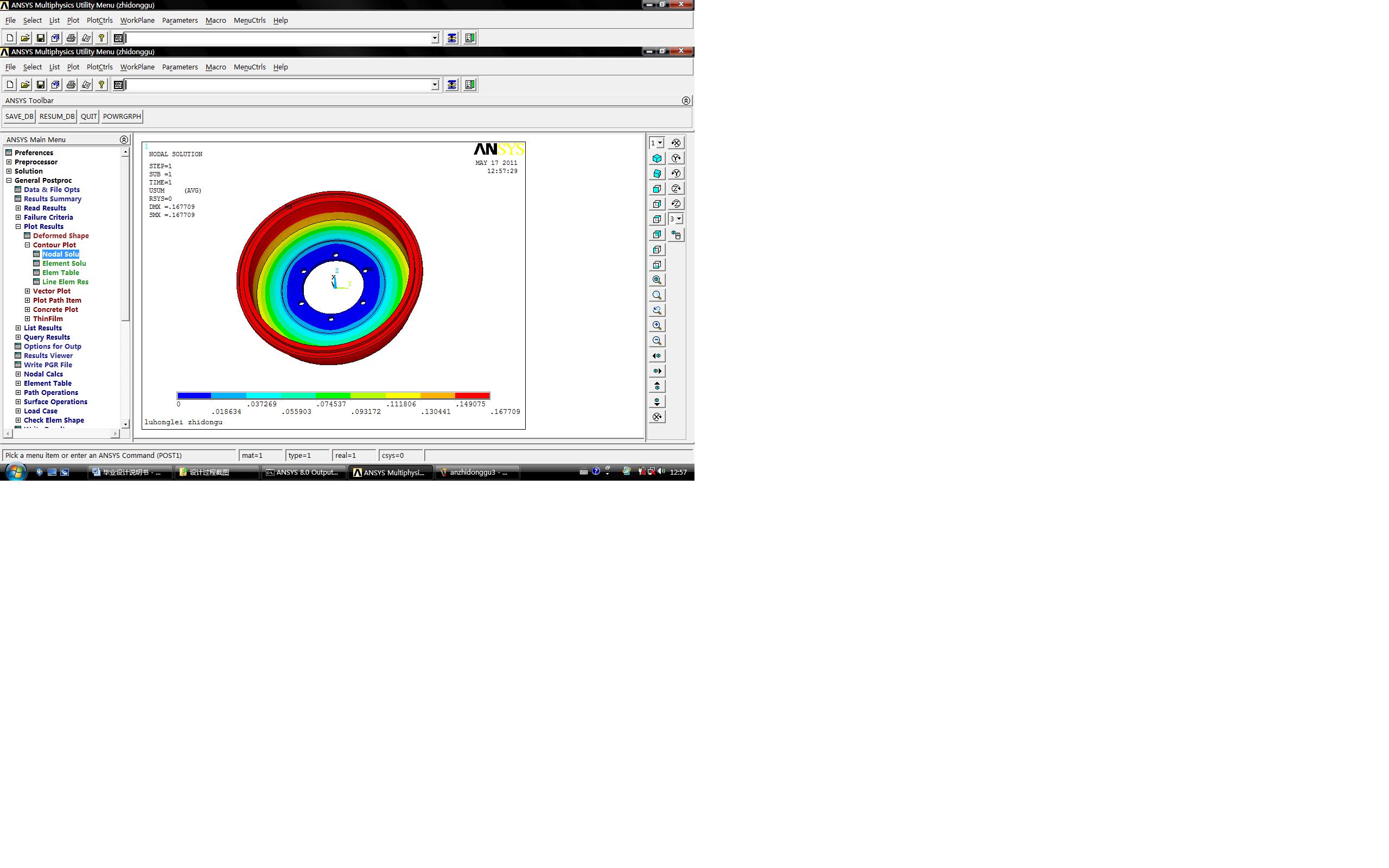Click the QUIT toolbar button
1389x868 pixels.
pos(89,117)
